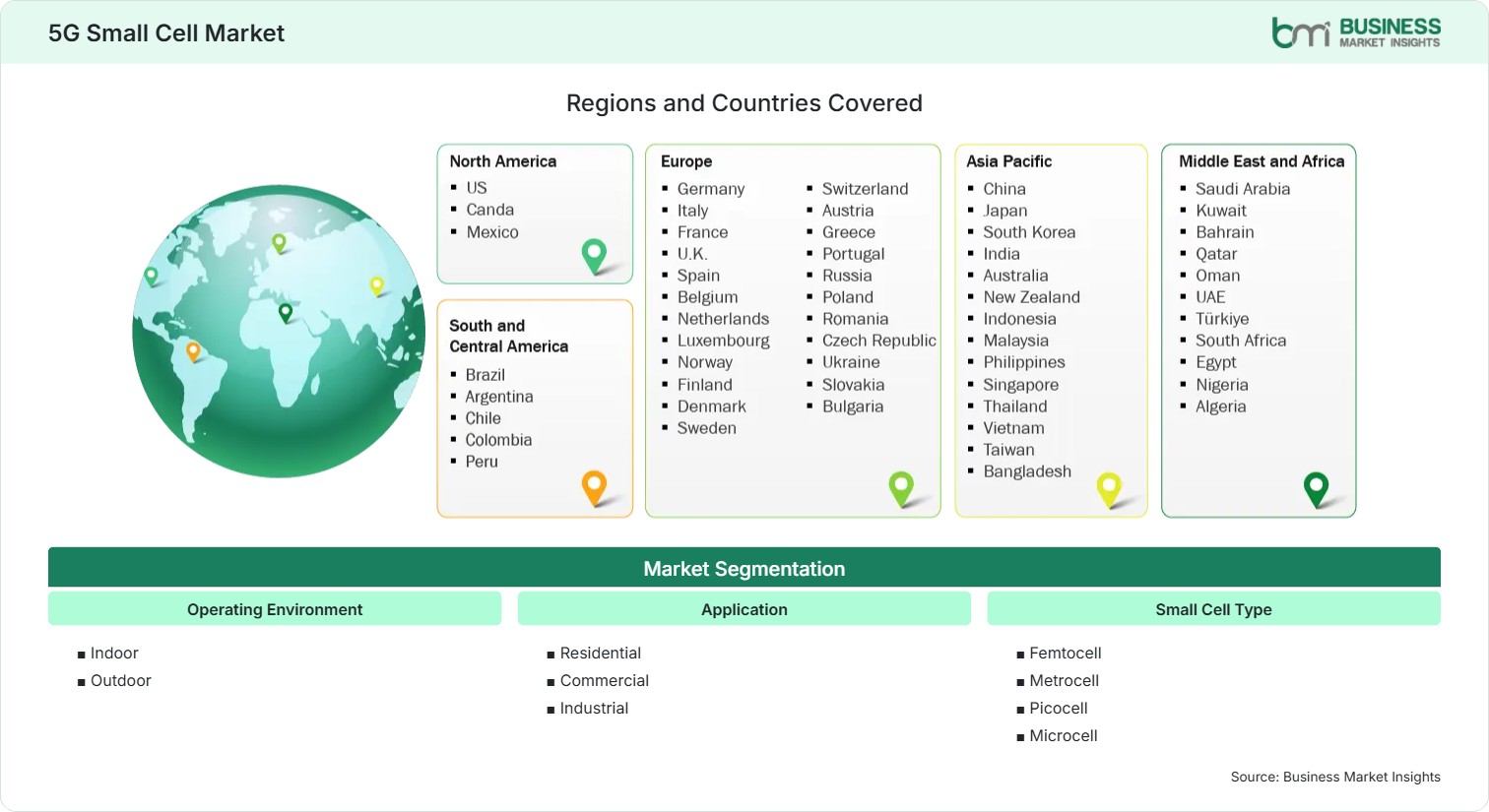Click 'Canda' in North America list
The width and height of the screenshot is (1489, 812).
tap(490, 210)
